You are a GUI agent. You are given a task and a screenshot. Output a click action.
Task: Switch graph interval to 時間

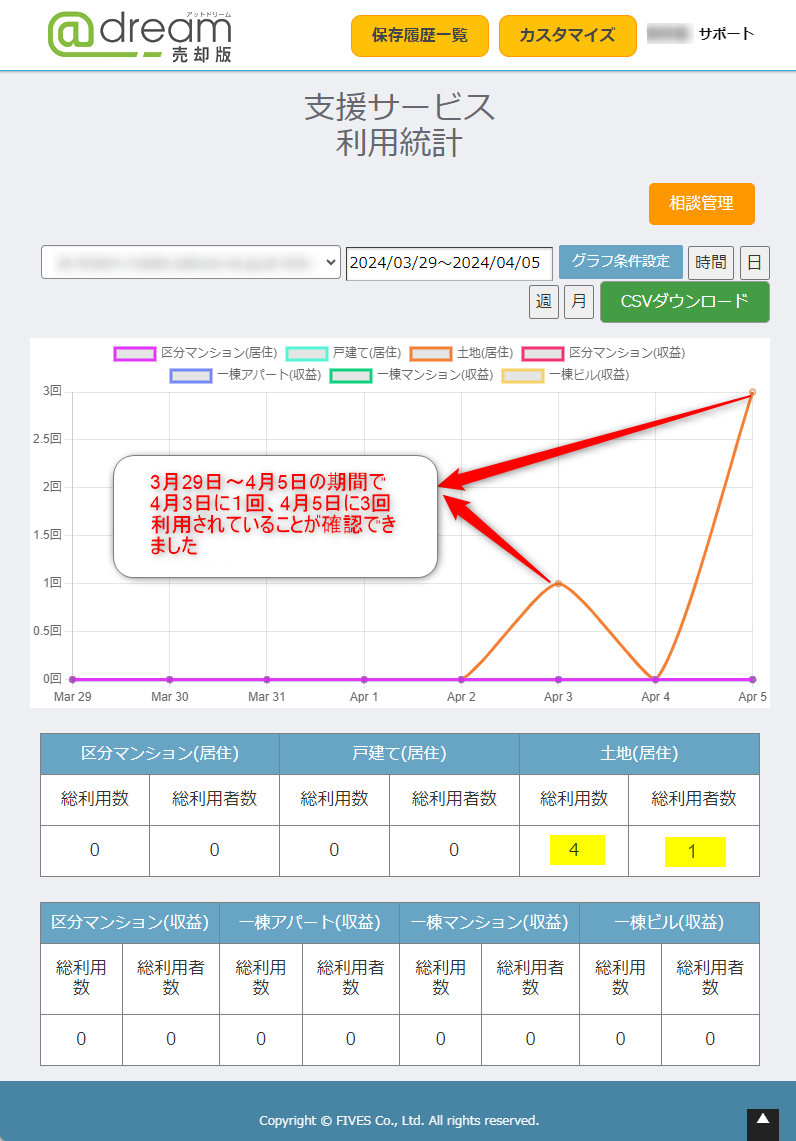pyautogui.click(x=711, y=263)
